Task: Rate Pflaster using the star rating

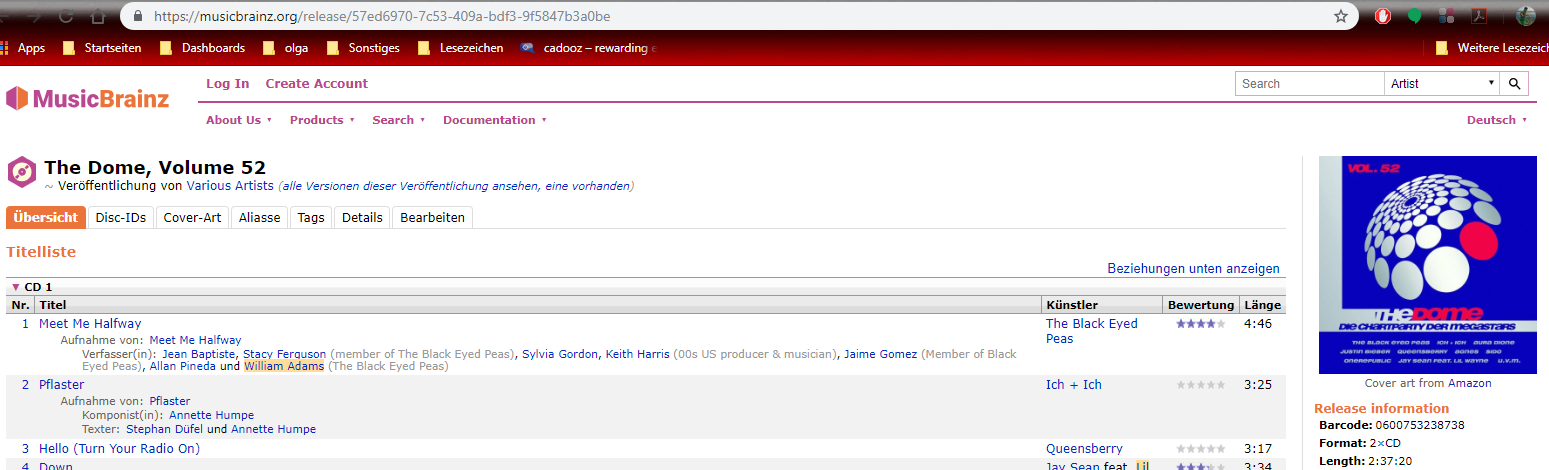Action: [x=1200, y=385]
